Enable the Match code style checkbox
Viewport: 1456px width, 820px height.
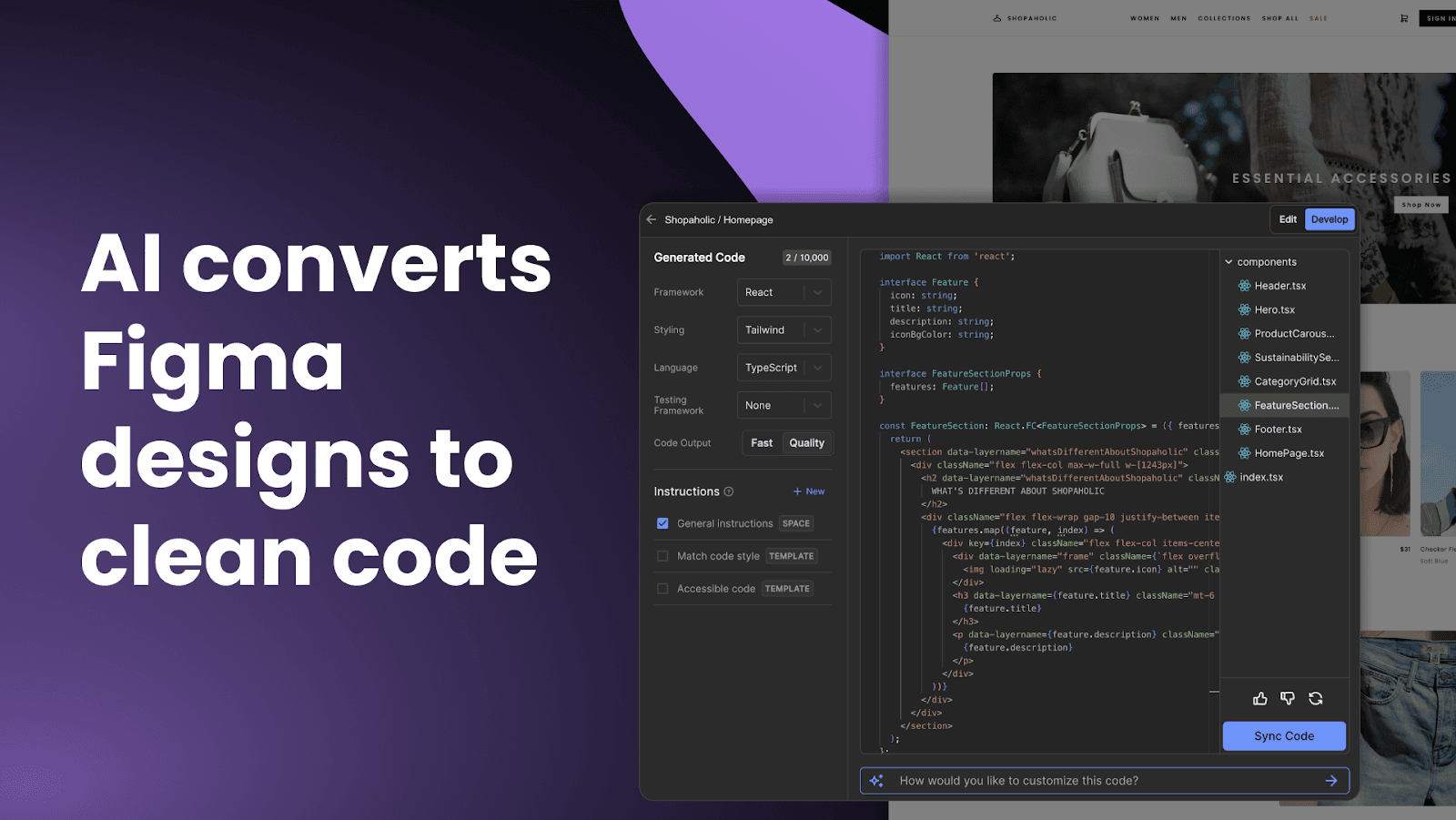point(662,556)
